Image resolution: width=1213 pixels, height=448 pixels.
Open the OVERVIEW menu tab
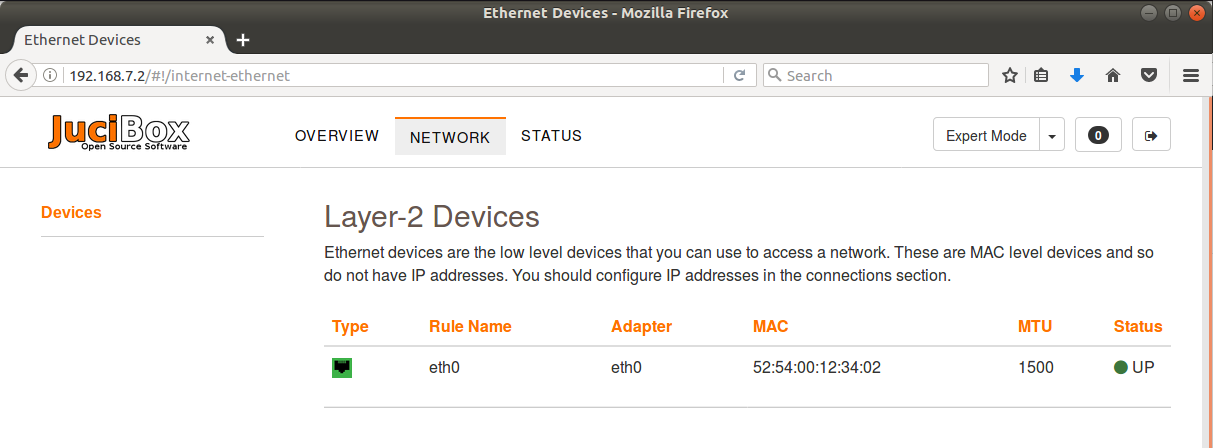(337, 136)
